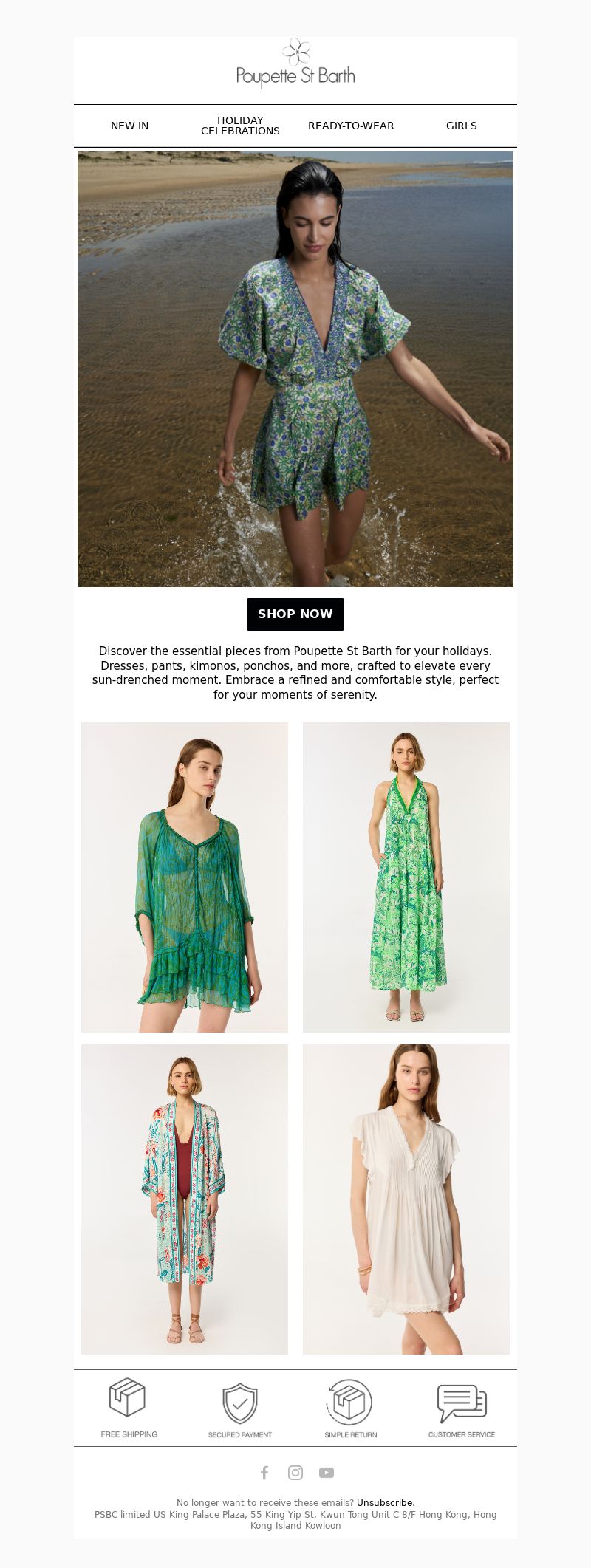591x1568 pixels.
Task: Click the Free Shipping box icon
Action: 129,1397
